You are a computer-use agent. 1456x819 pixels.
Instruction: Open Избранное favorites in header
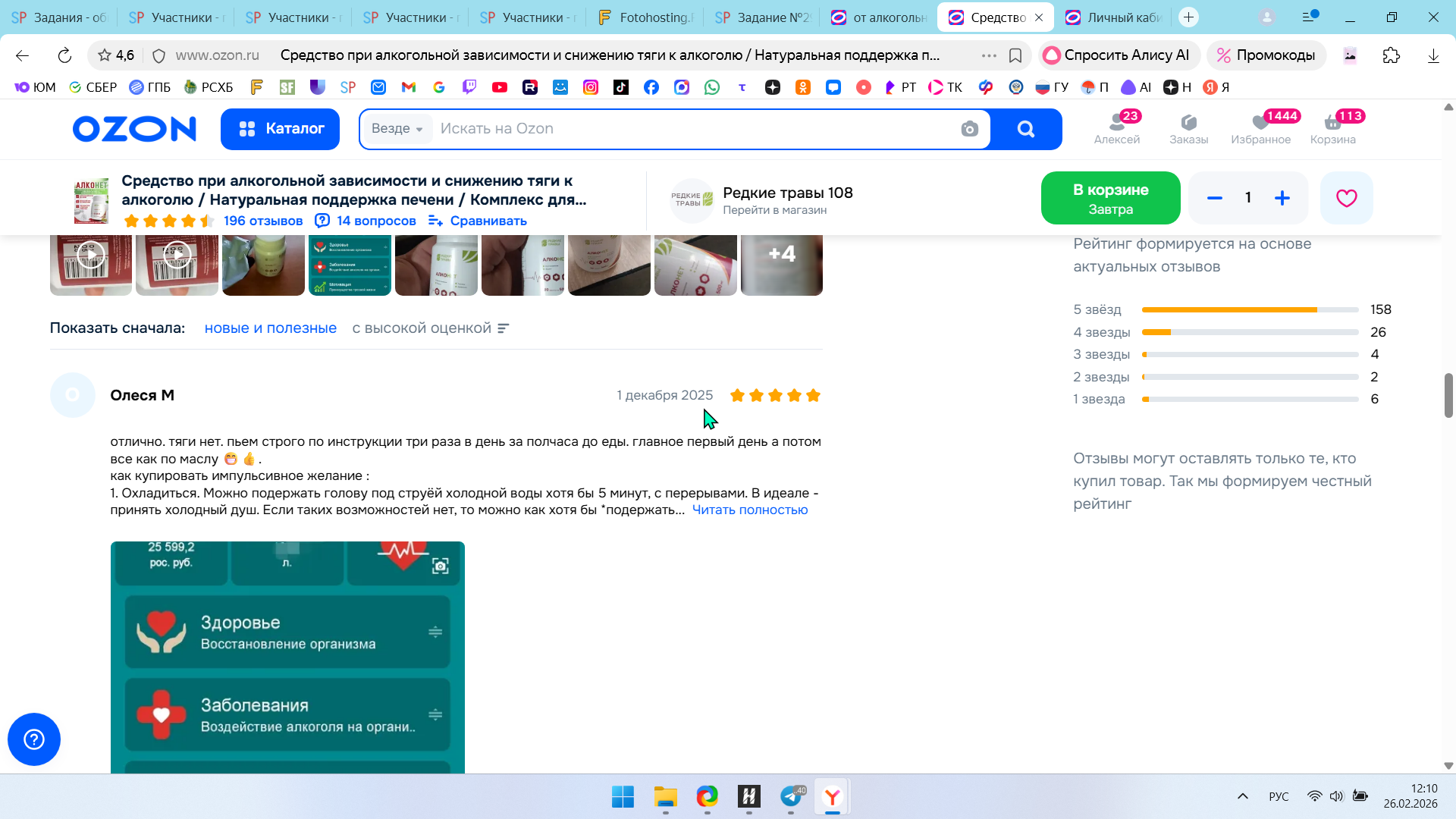coord(1260,128)
